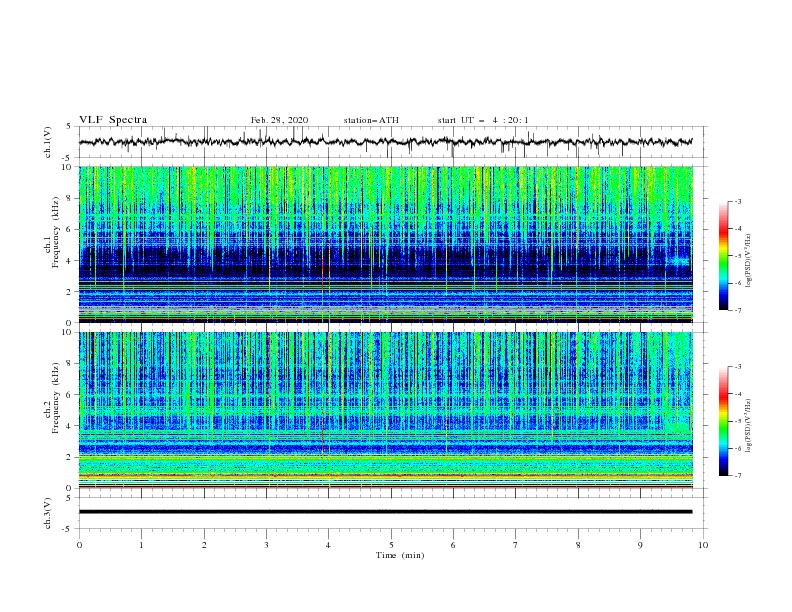Click the "2" kHz tick on ch.2 frequency axis

(x=70, y=457)
